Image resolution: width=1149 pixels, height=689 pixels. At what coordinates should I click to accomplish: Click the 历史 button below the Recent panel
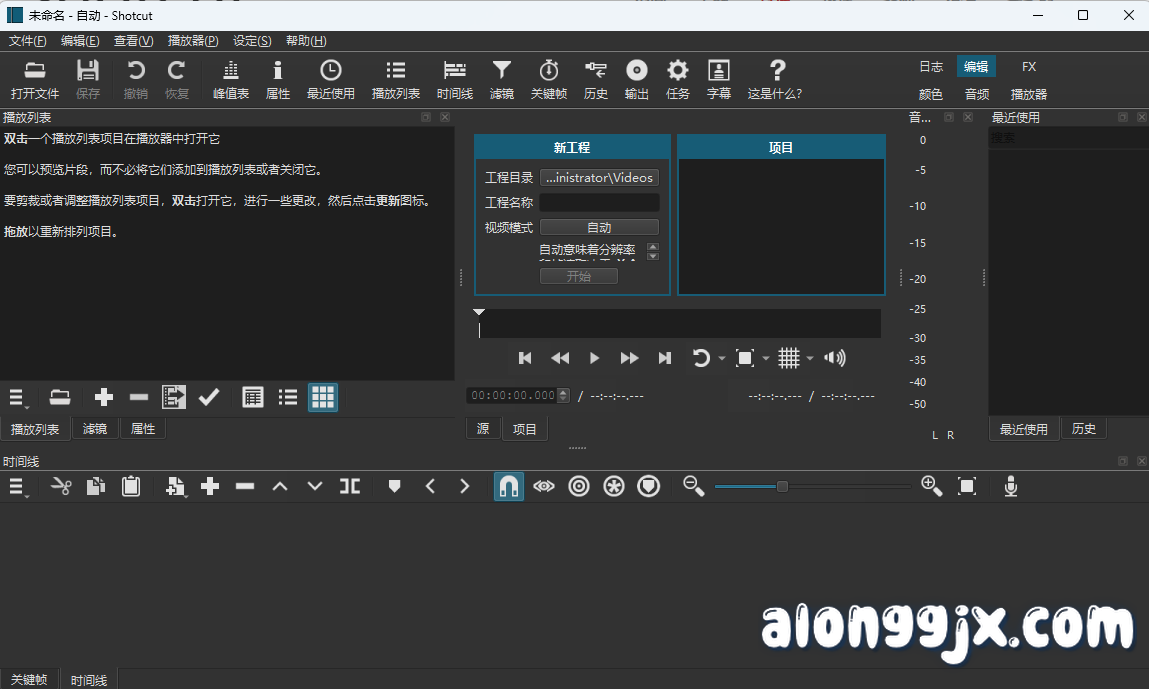[1084, 428]
